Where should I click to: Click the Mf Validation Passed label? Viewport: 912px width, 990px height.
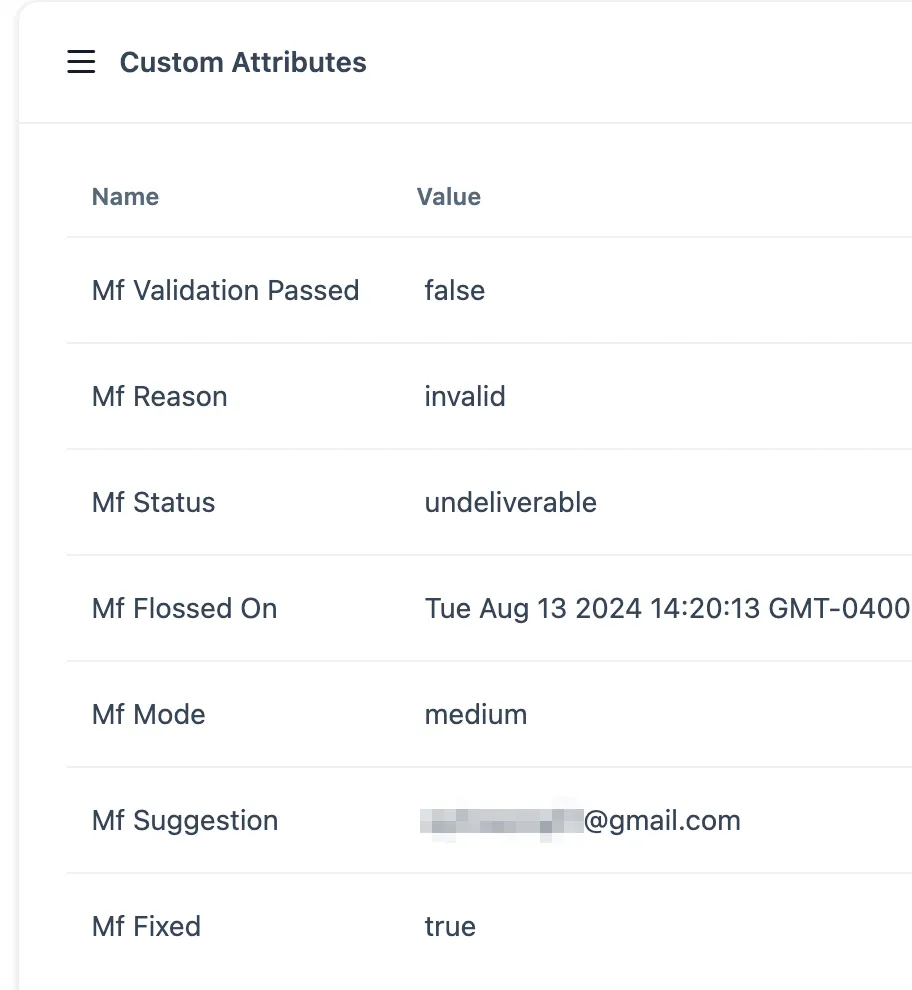225,291
